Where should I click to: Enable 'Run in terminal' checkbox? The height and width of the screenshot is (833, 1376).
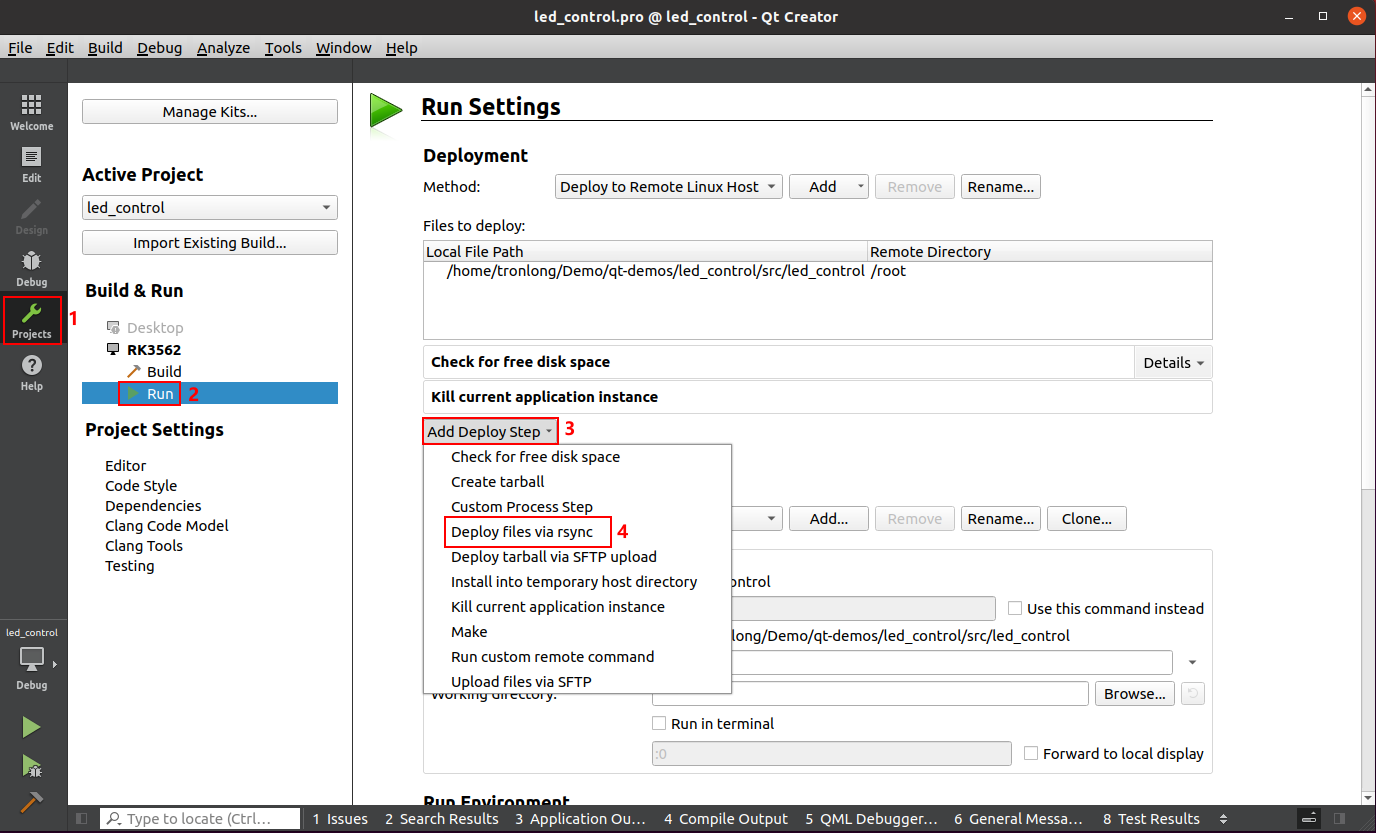[659, 723]
